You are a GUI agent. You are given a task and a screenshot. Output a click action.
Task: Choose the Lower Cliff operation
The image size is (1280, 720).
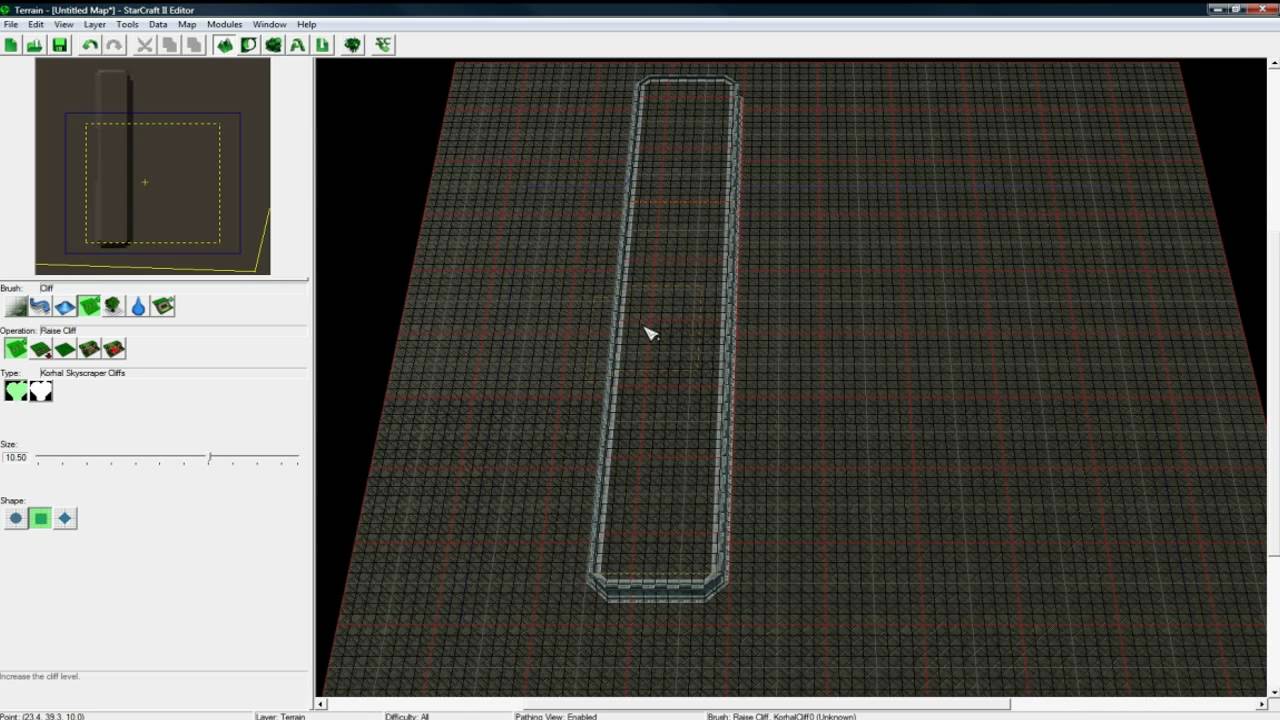(40, 348)
